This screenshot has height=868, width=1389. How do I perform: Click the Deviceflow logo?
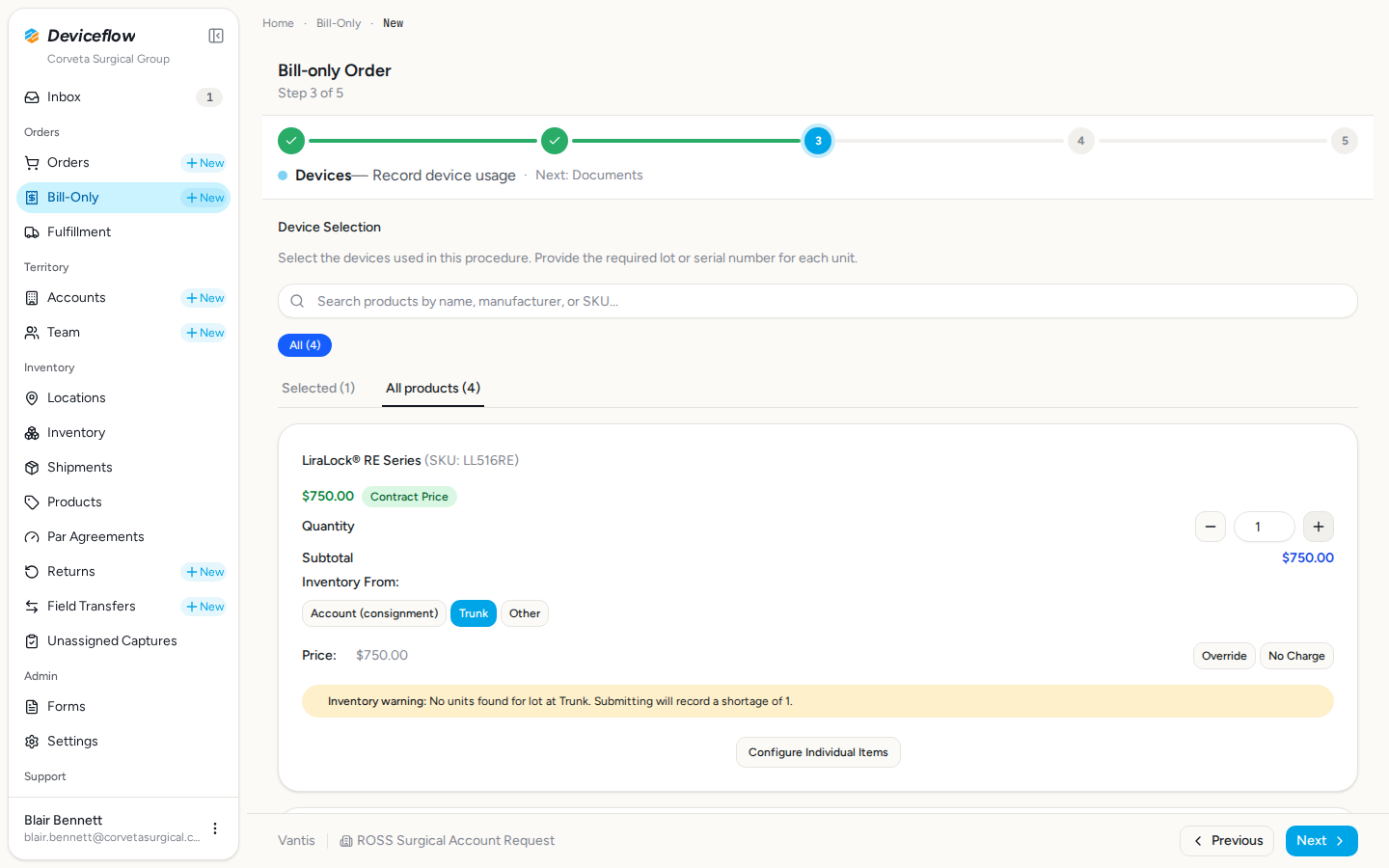coord(80,36)
